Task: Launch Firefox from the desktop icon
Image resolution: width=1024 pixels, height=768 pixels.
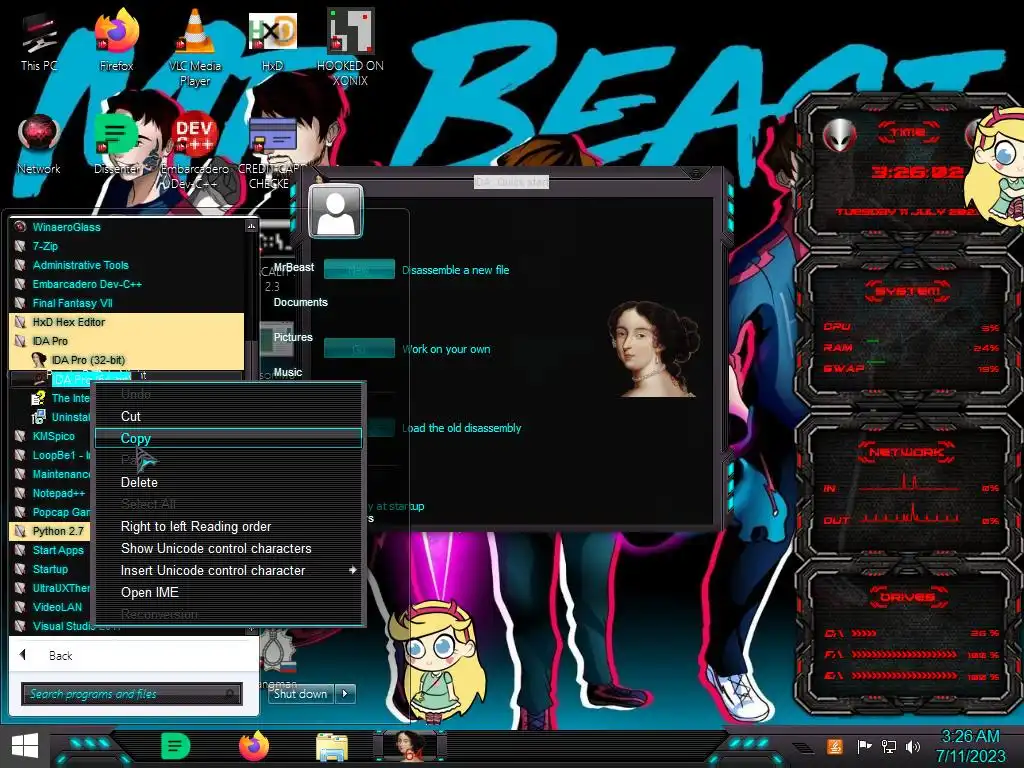Action: click(x=116, y=40)
